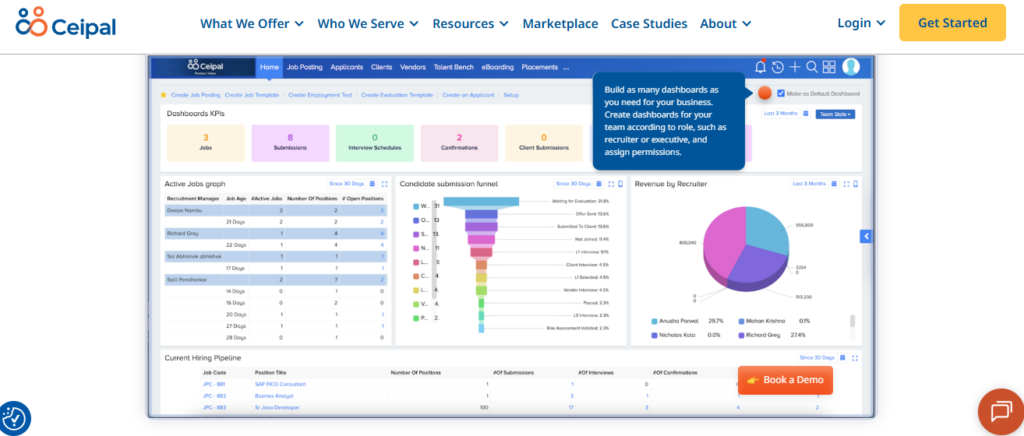Click the orange dashboard hotspot dot

click(765, 93)
